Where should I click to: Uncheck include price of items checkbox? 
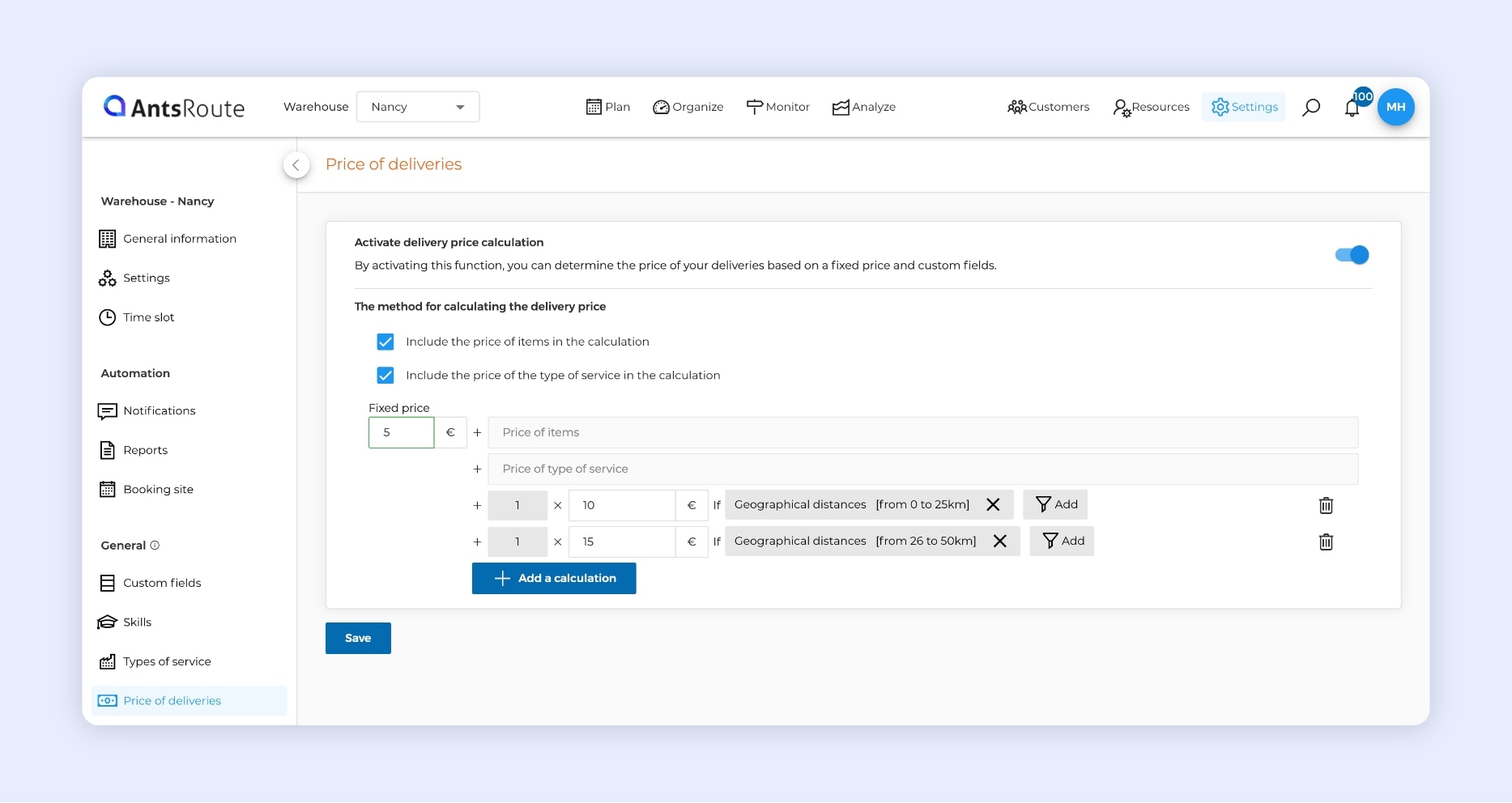coord(385,342)
